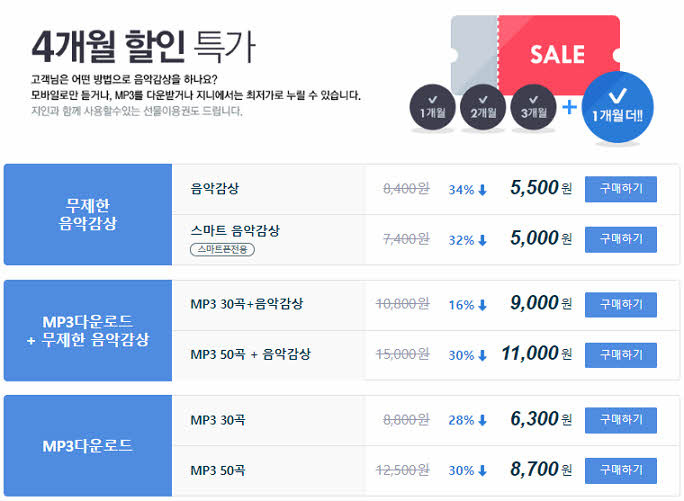Screen dimensions: 684x501
Task: Select the MP3다운로드 + 무제한 음악감상 category
Action: click(88, 330)
